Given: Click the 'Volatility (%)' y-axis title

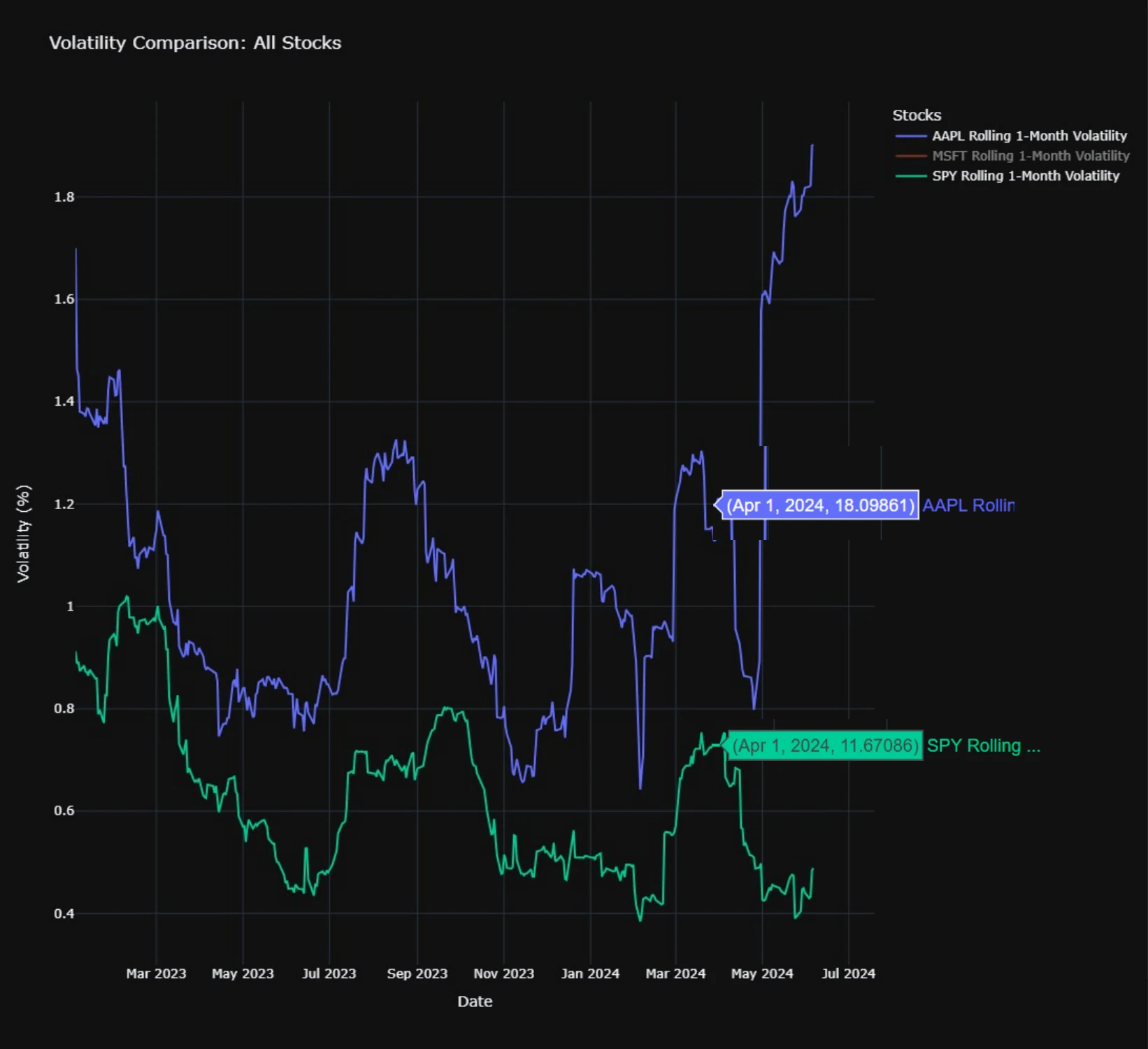Looking at the screenshot, I should point(23,534).
